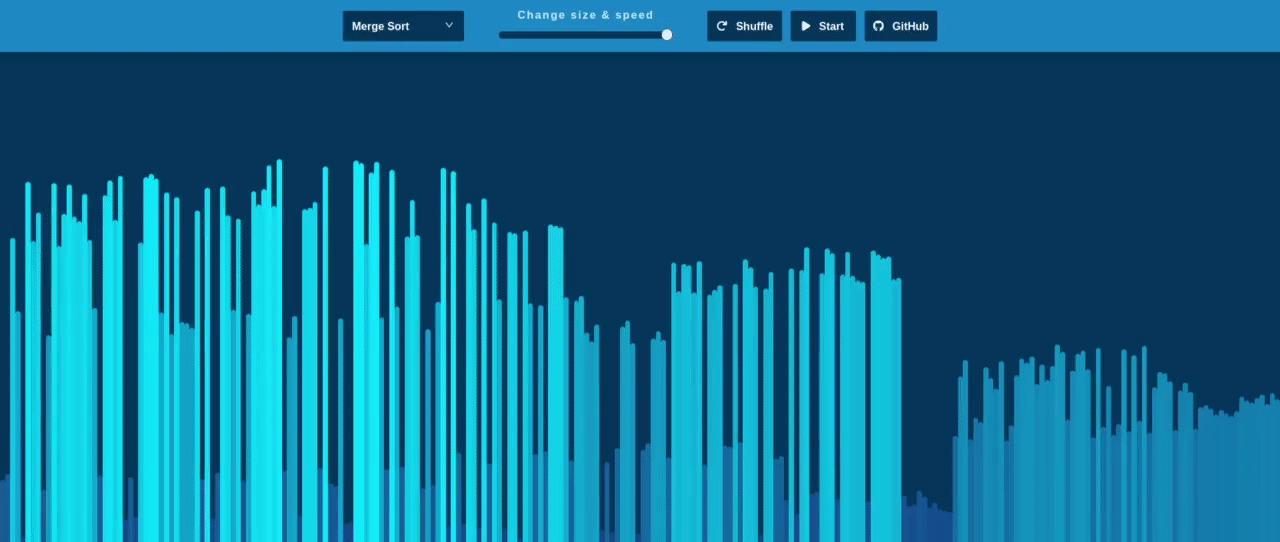Click the rightmost bar in the visualization
This screenshot has height=542, width=1280.
pyautogui.click(x=1276, y=470)
